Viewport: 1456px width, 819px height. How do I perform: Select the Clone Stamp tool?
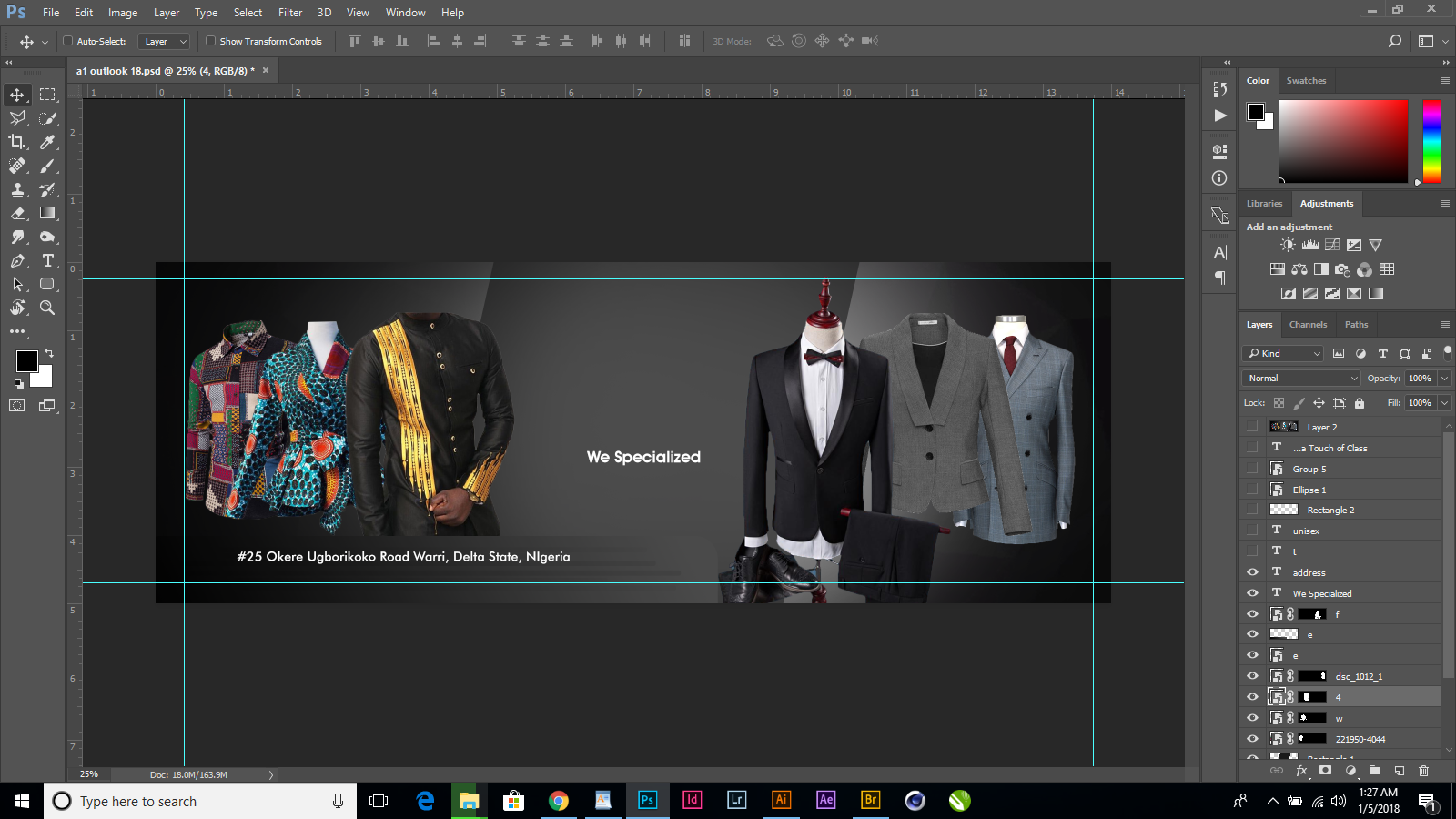pos(16,190)
